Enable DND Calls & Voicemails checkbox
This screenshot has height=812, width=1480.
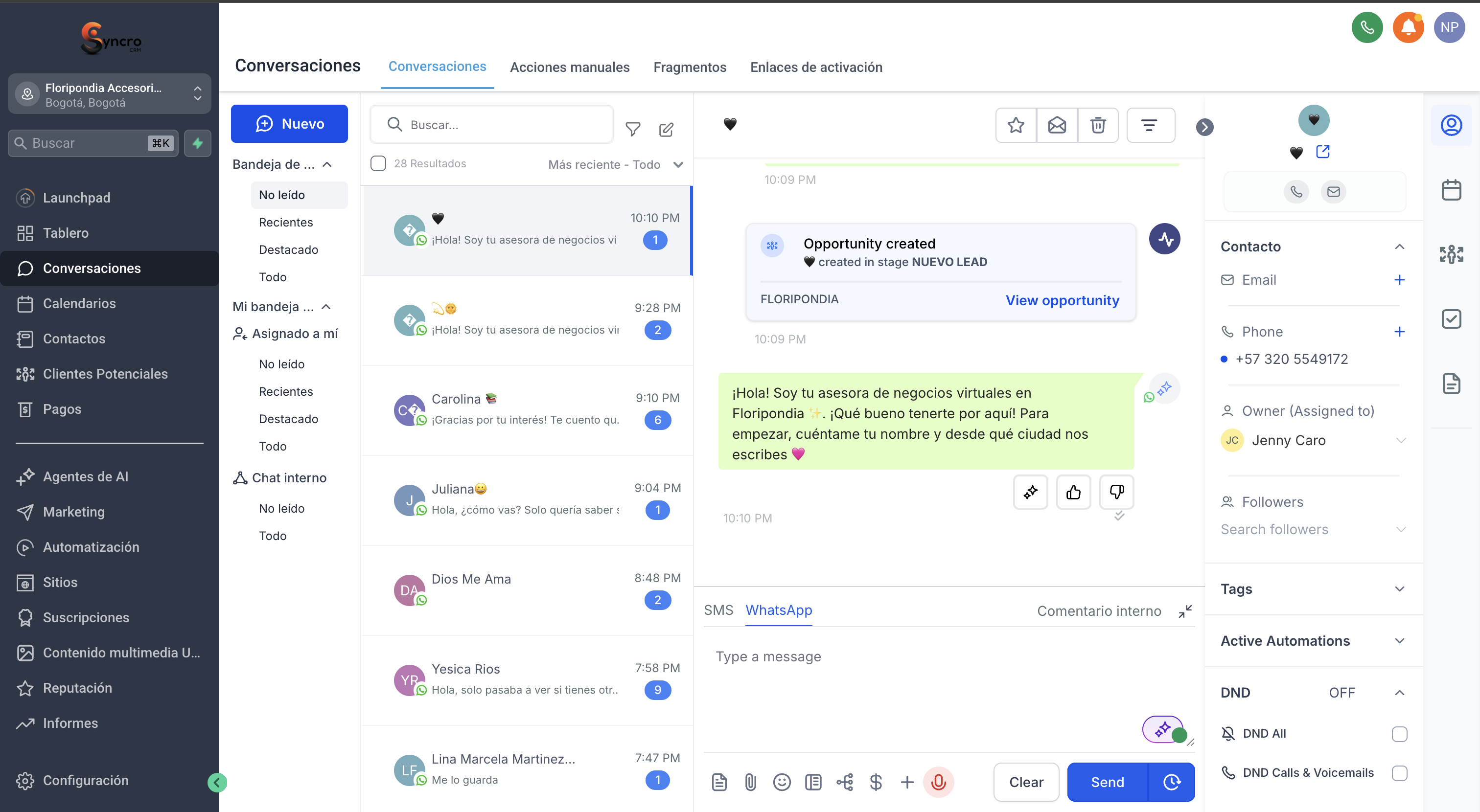coord(1399,772)
